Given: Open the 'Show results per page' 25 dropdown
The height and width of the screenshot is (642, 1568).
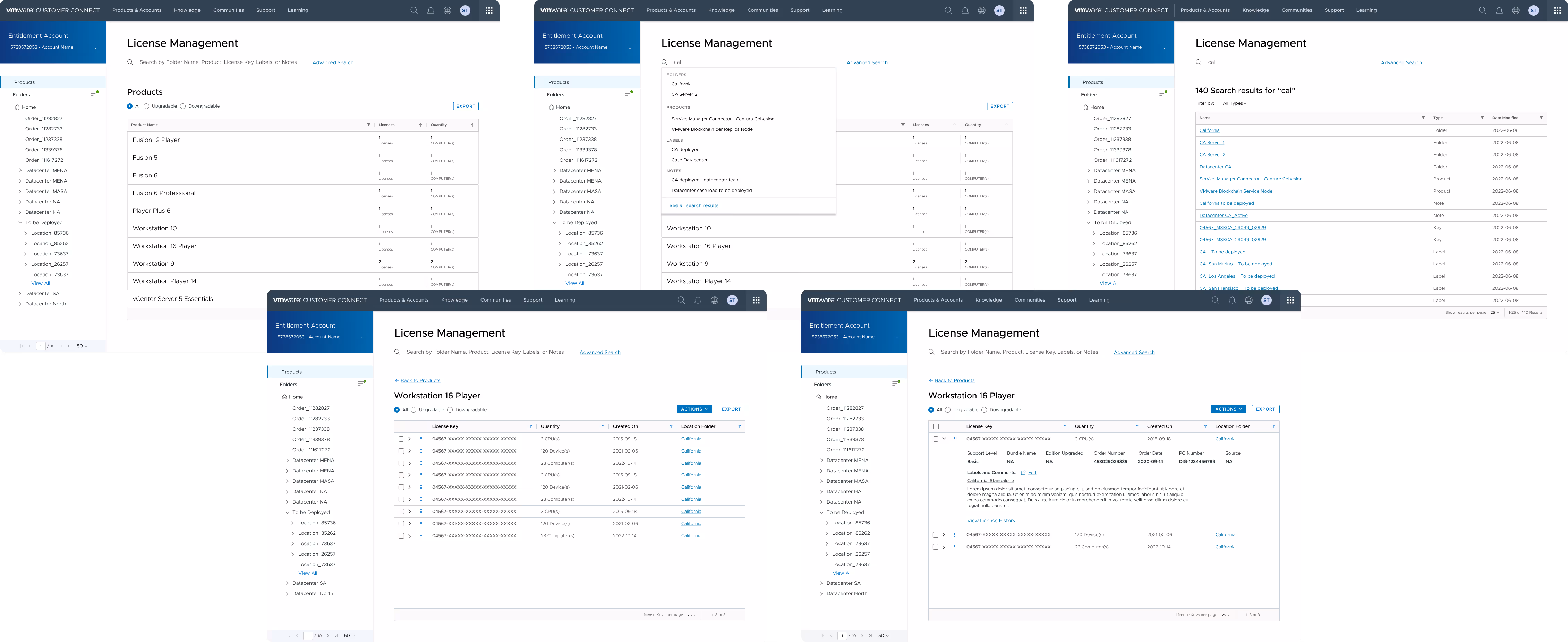Looking at the screenshot, I should [1494, 312].
